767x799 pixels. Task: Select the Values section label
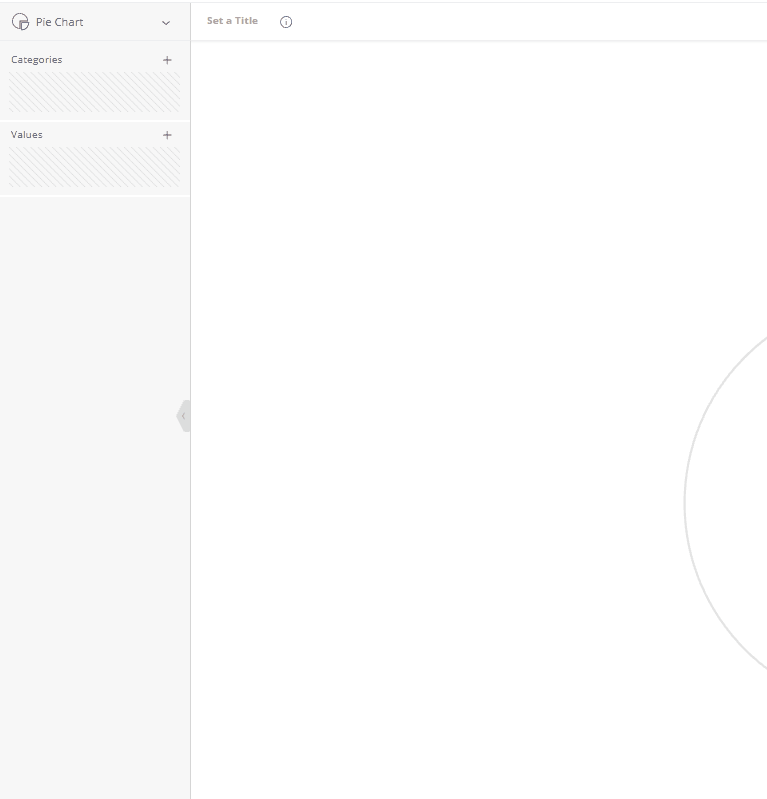[x=27, y=135]
